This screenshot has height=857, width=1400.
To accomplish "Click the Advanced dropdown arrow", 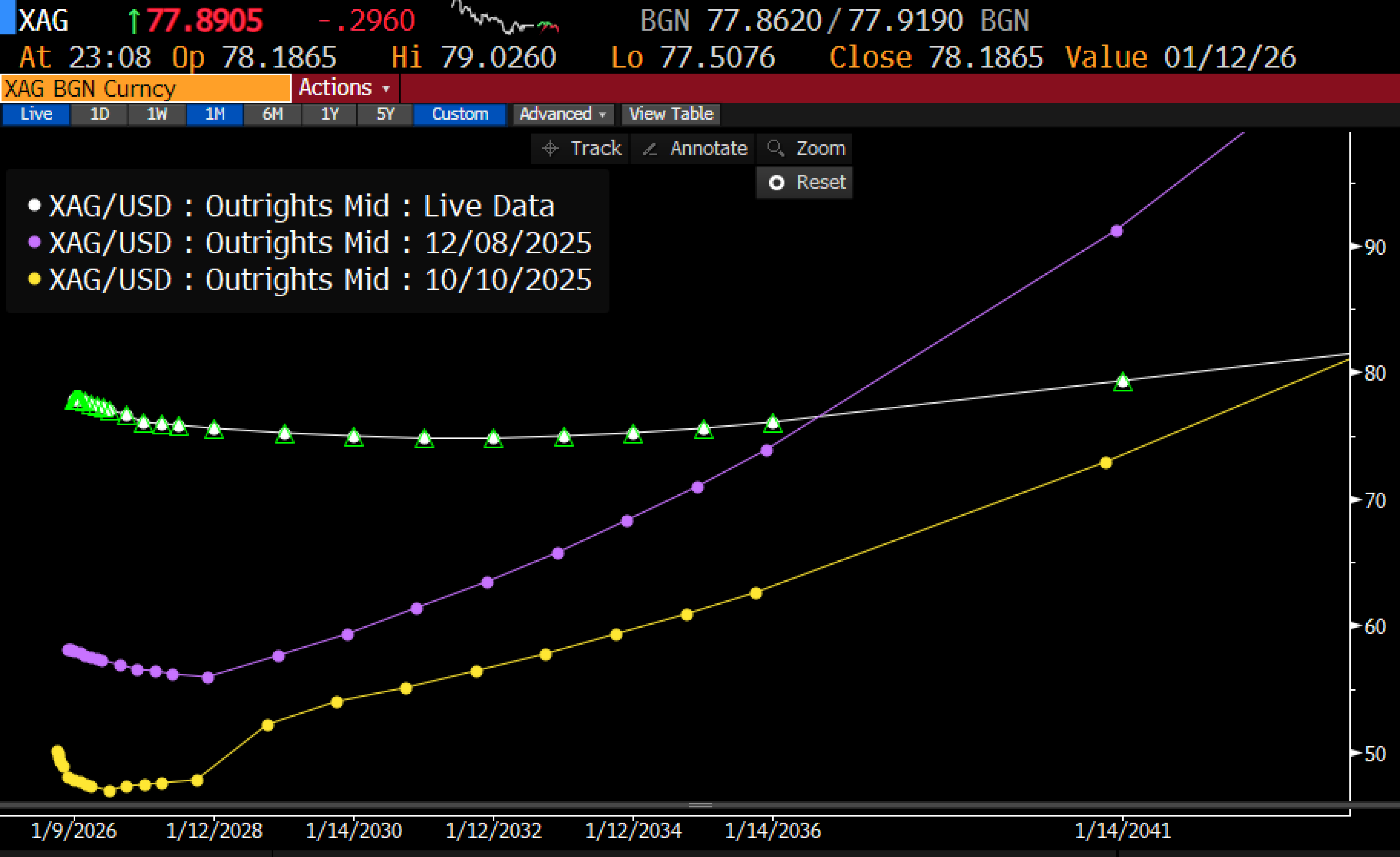I will coord(602,115).
